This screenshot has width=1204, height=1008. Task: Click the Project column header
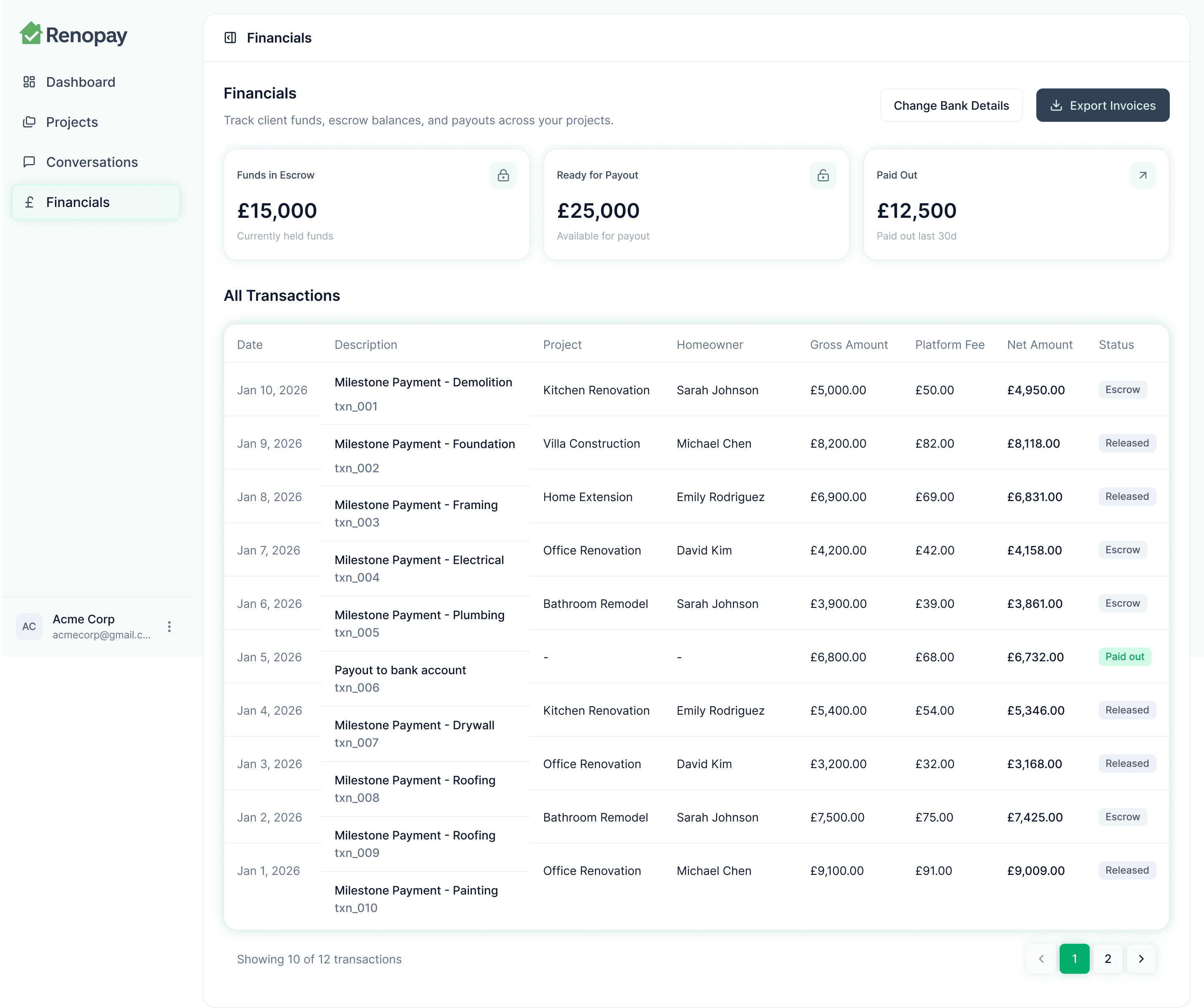pos(562,345)
